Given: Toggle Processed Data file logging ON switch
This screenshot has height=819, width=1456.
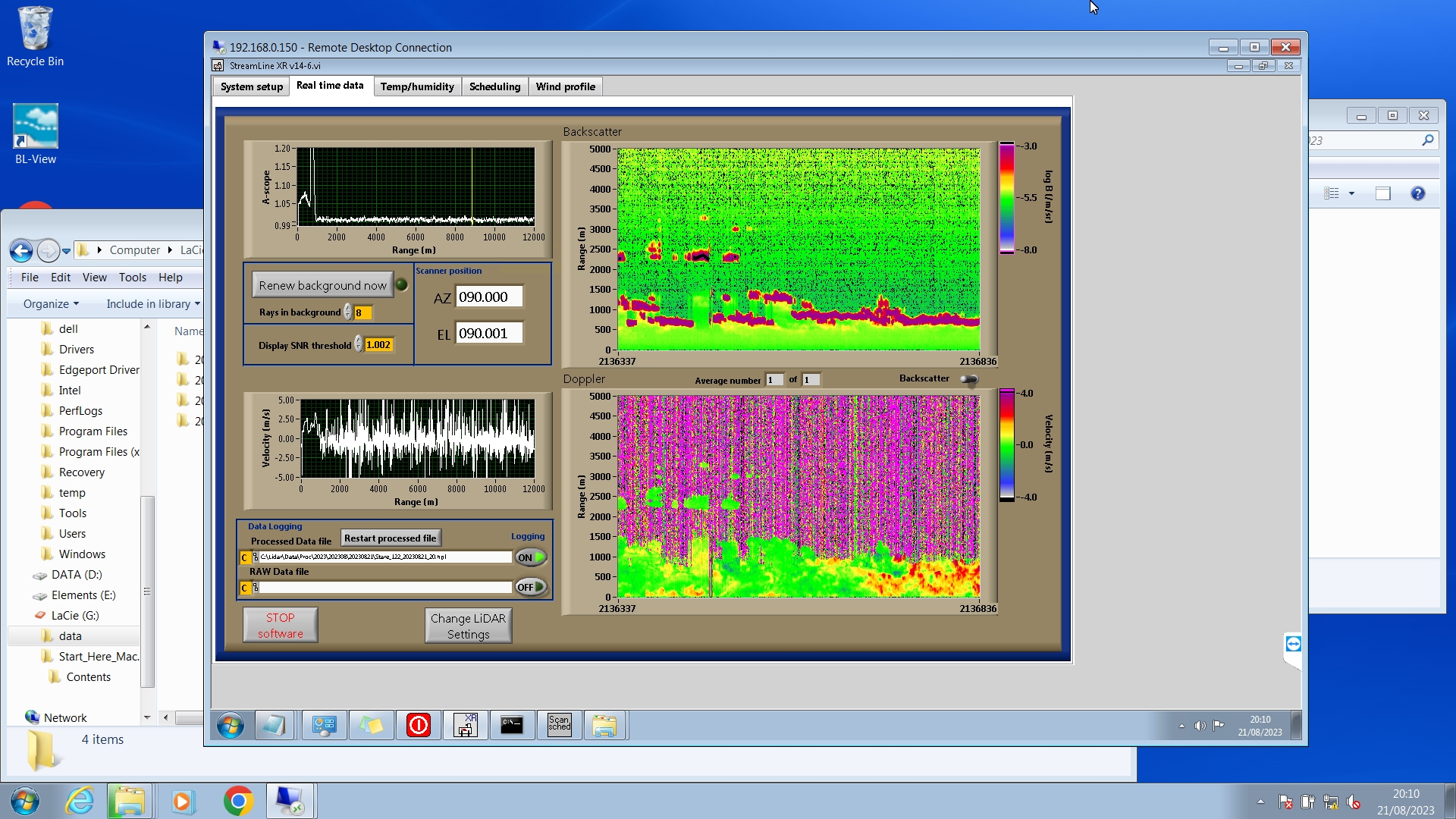Looking at the screenshot, I should tap(531, 557).
